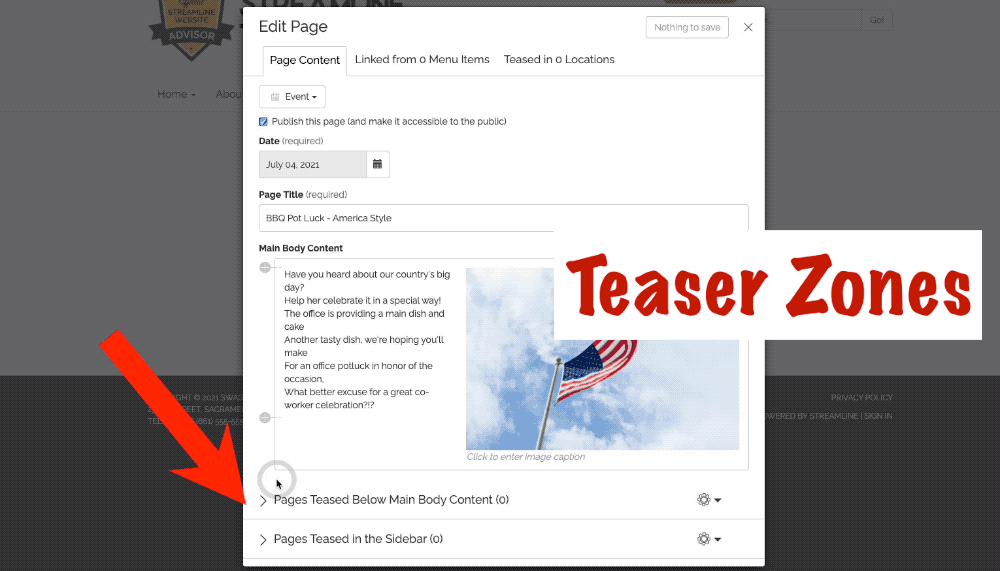This screenshot has width=1000, height=571.
Task: Select the American flag image
Action: [x=602, y=359]
